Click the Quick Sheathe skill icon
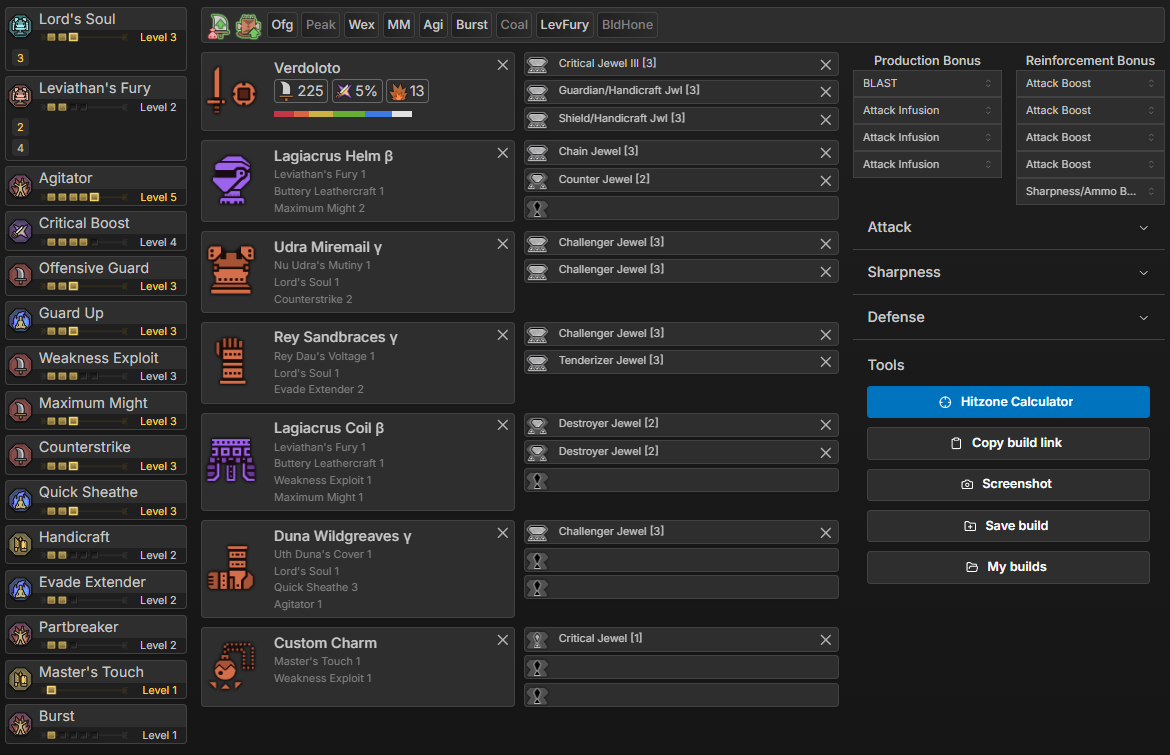The height and width of the screenshot is (755, 1170). click(x=20, y=499)
